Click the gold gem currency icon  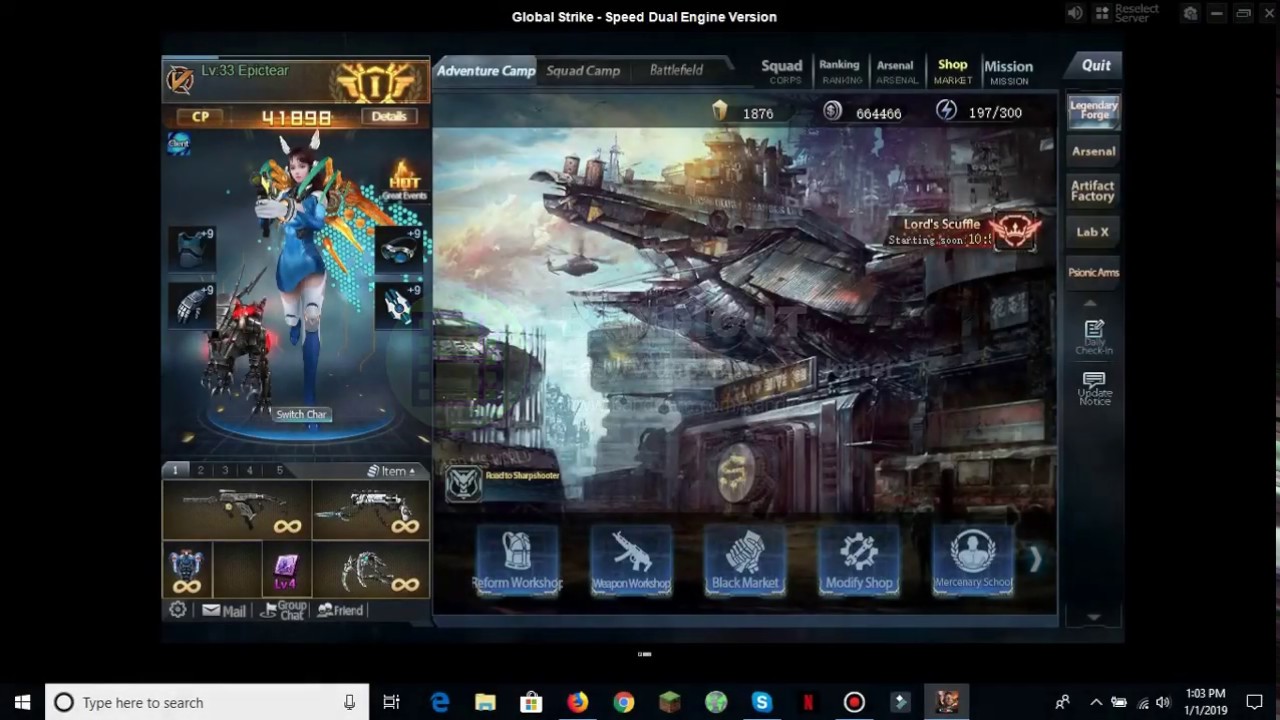tap(719, 111)
